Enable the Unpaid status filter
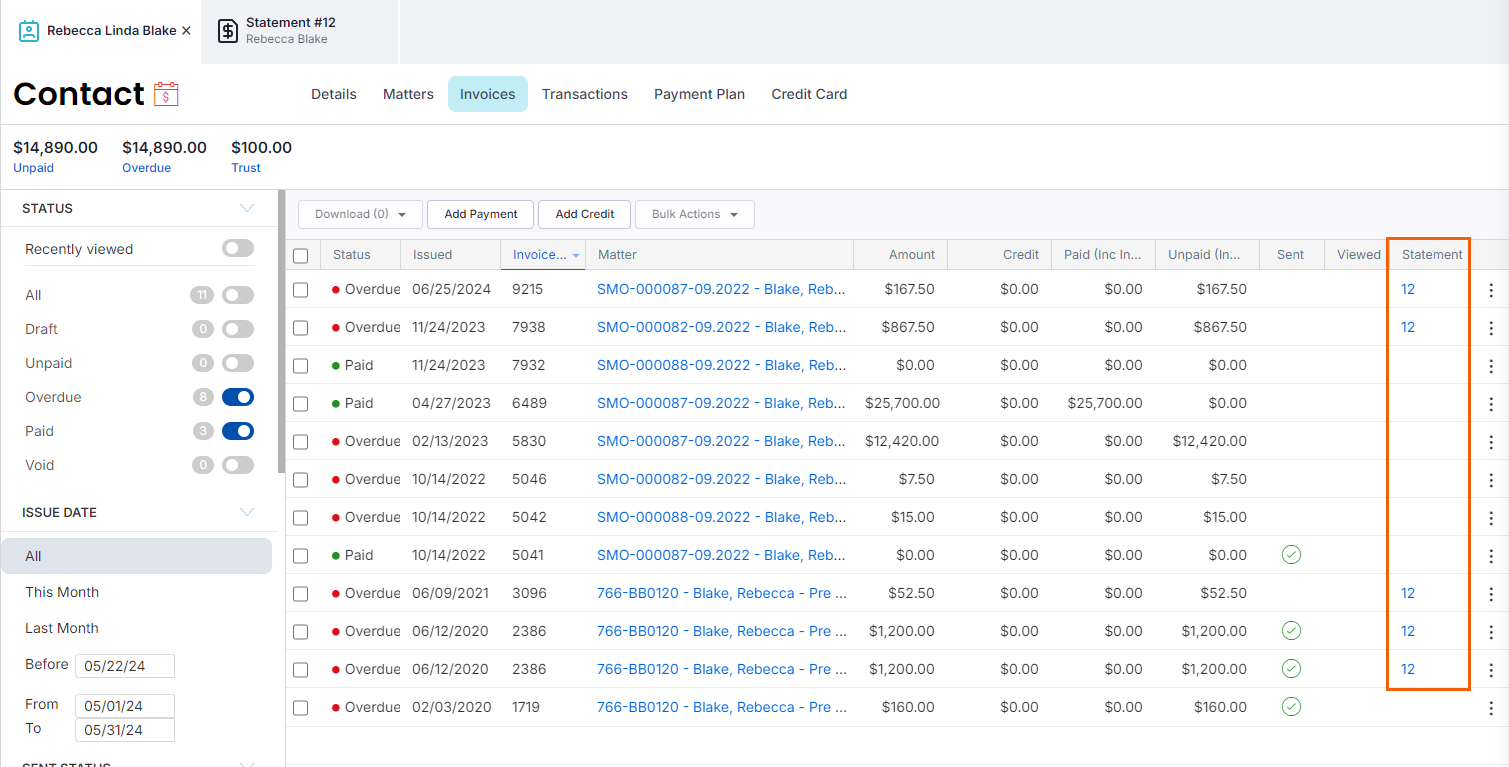This screenshot has height=767, width=1509. click(238, 363)
